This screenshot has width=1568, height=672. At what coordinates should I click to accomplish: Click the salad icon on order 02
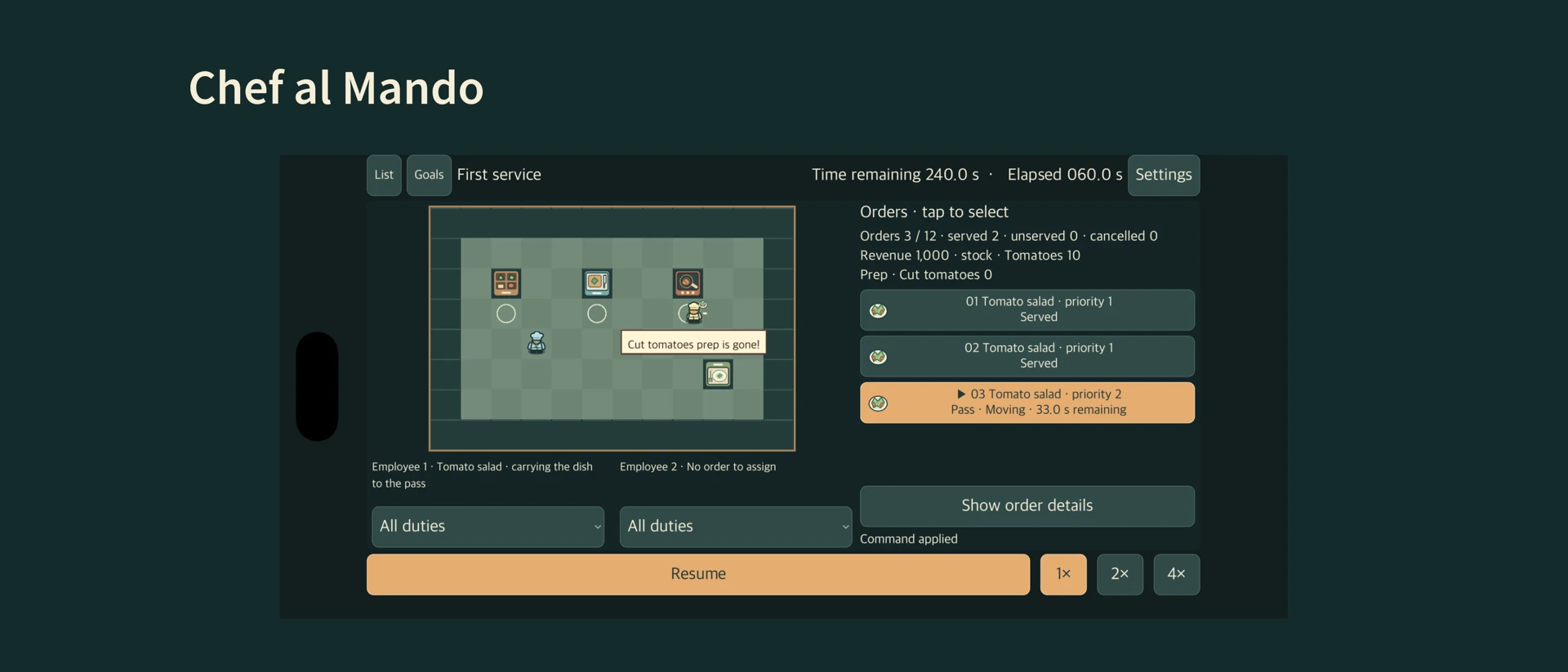(x=878, y=357)
